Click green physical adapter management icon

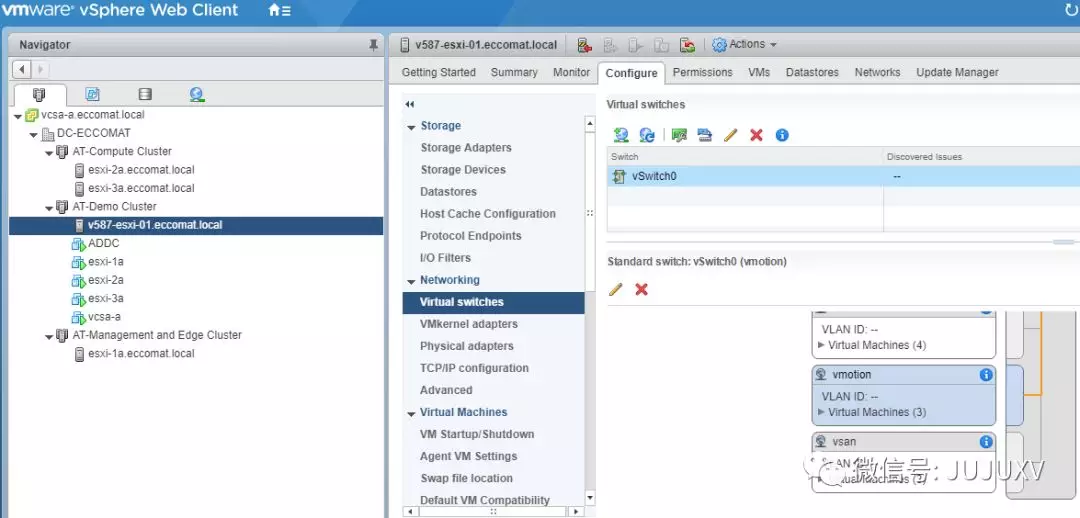pos(679,135)
